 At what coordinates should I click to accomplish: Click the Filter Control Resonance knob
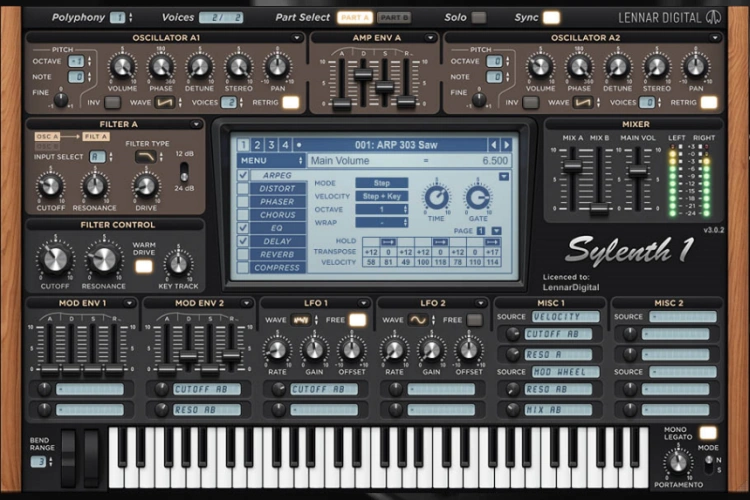pos(103,259)
